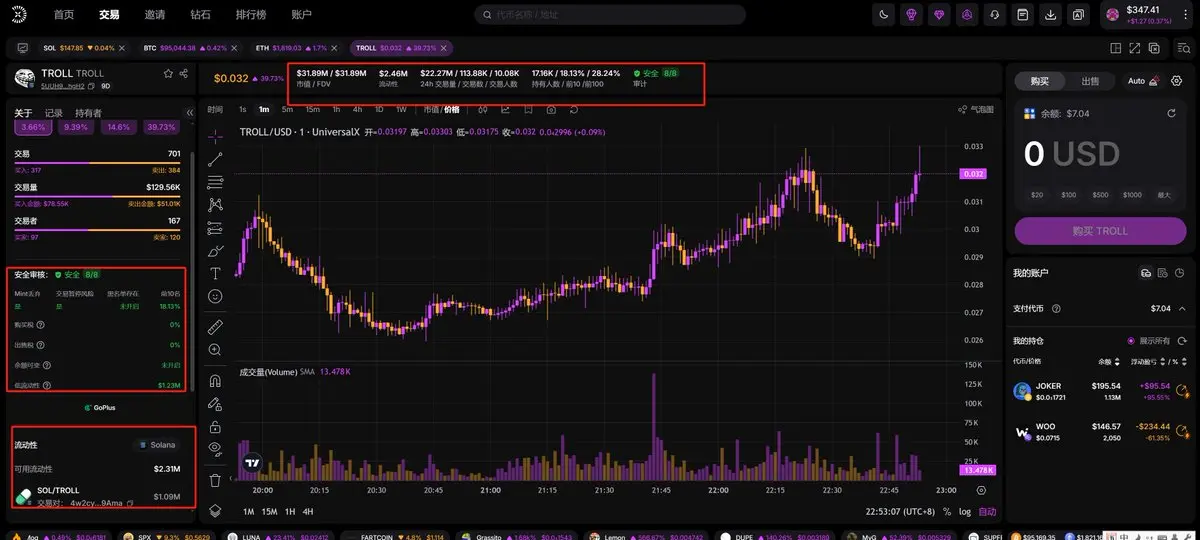The image size is (1200, 540).
Task: Toggle the dark mode moon icon
Action: coord(884,15)
